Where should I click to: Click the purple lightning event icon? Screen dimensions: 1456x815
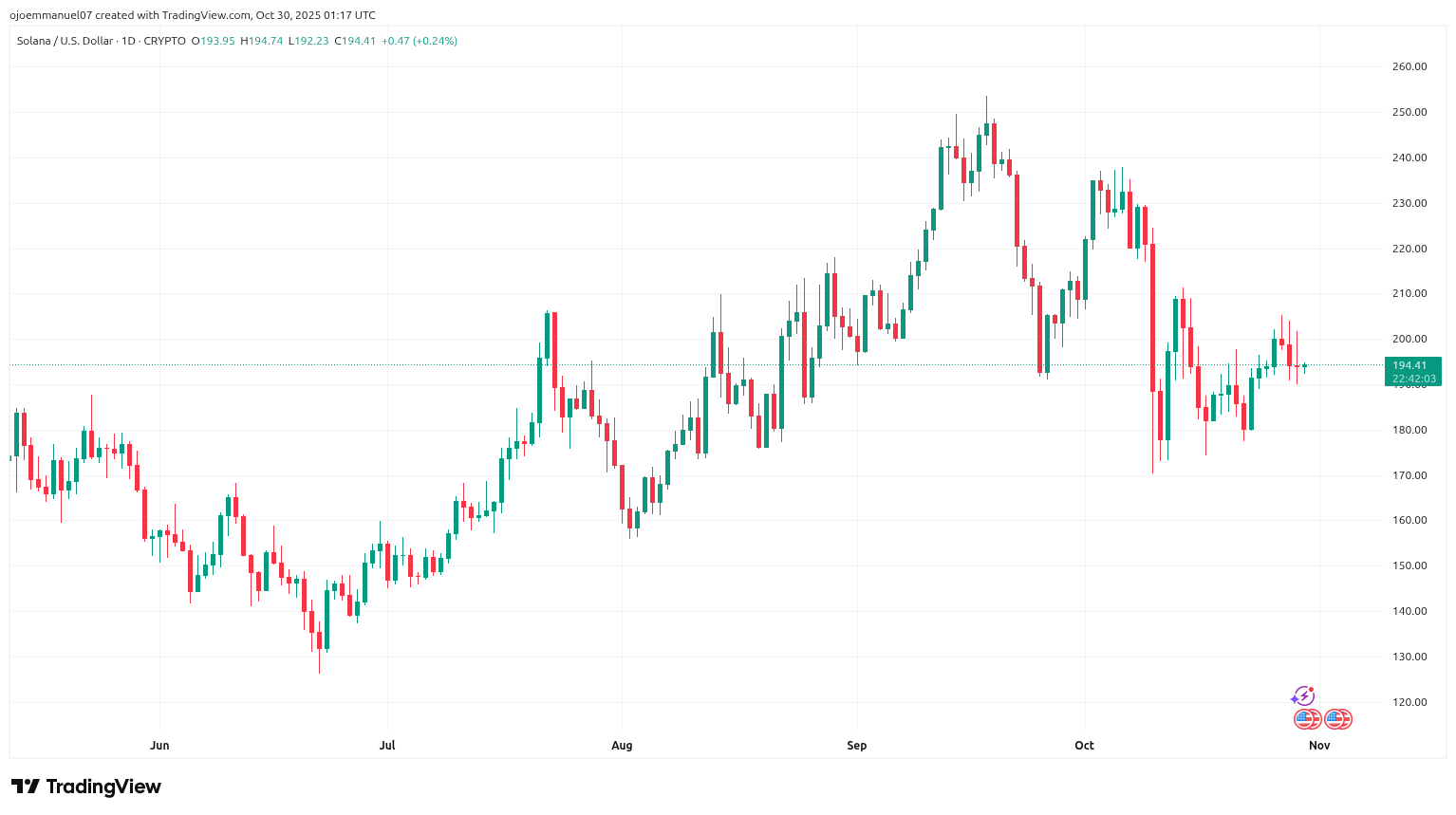[x=1302, y=696]
